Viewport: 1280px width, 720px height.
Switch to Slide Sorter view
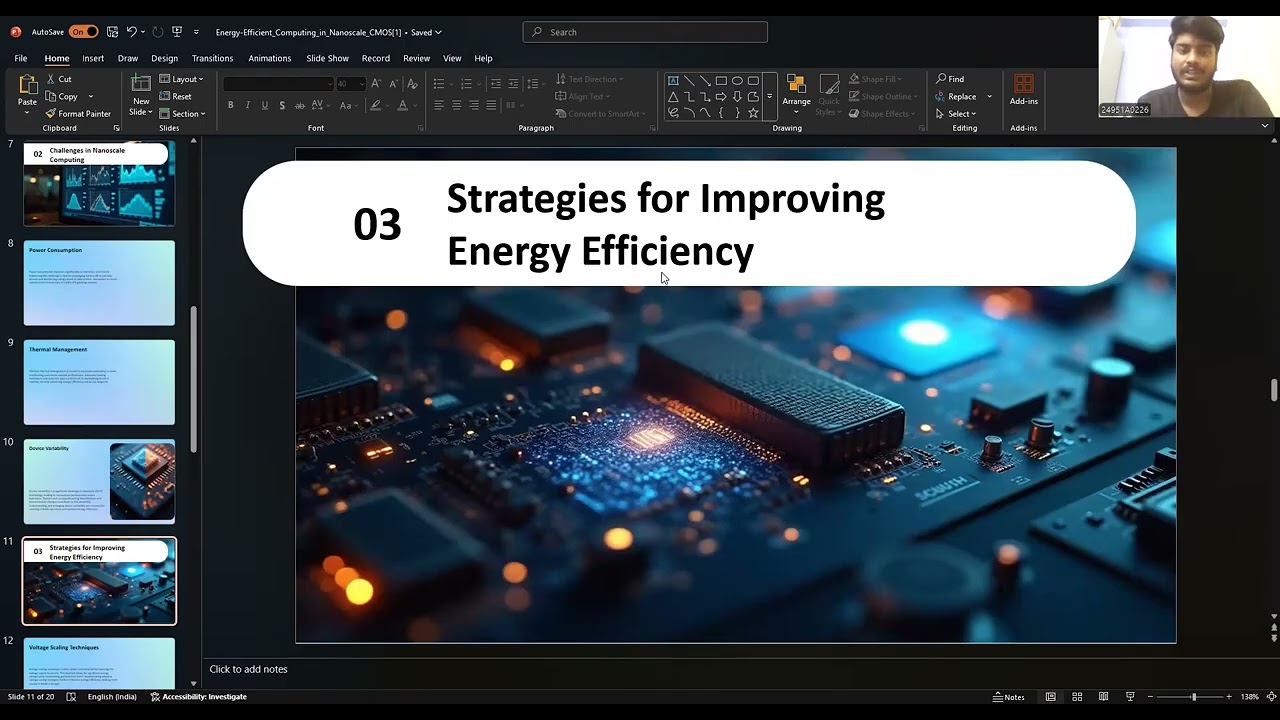click(x=1077, y=697)
